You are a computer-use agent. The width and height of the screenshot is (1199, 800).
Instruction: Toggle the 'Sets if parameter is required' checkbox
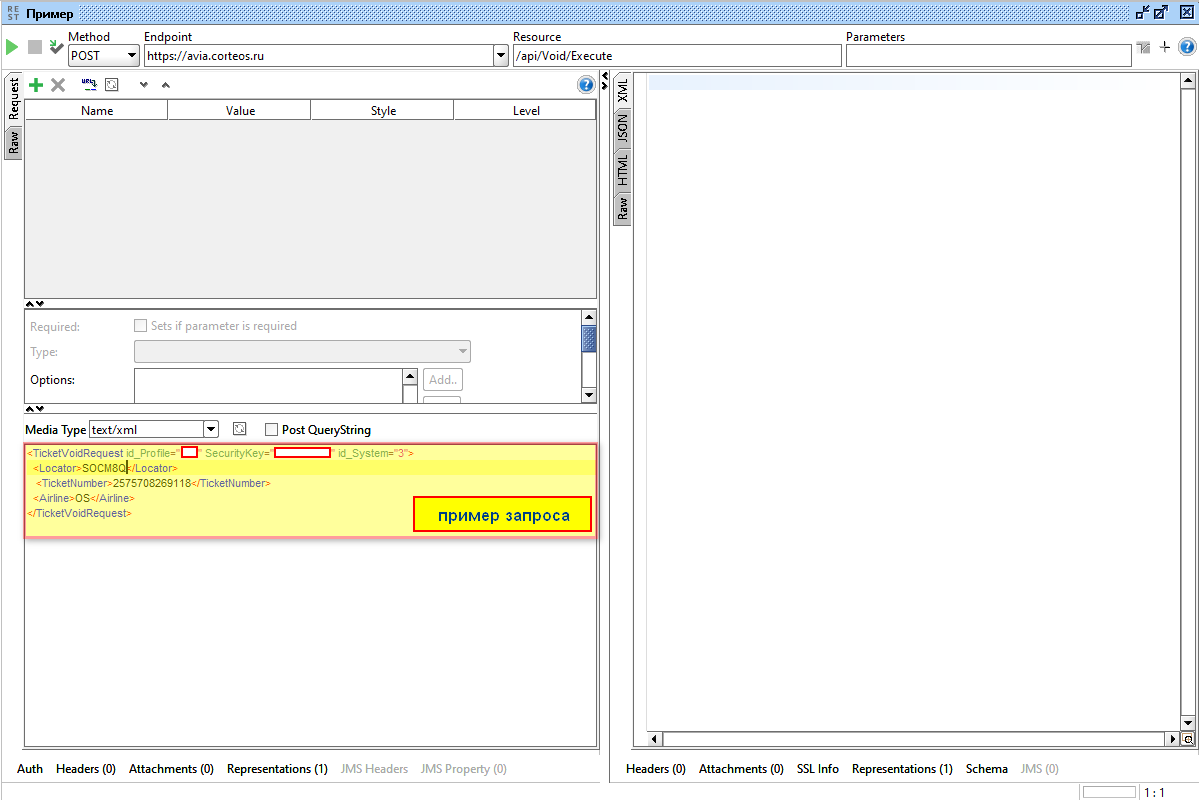140,326
